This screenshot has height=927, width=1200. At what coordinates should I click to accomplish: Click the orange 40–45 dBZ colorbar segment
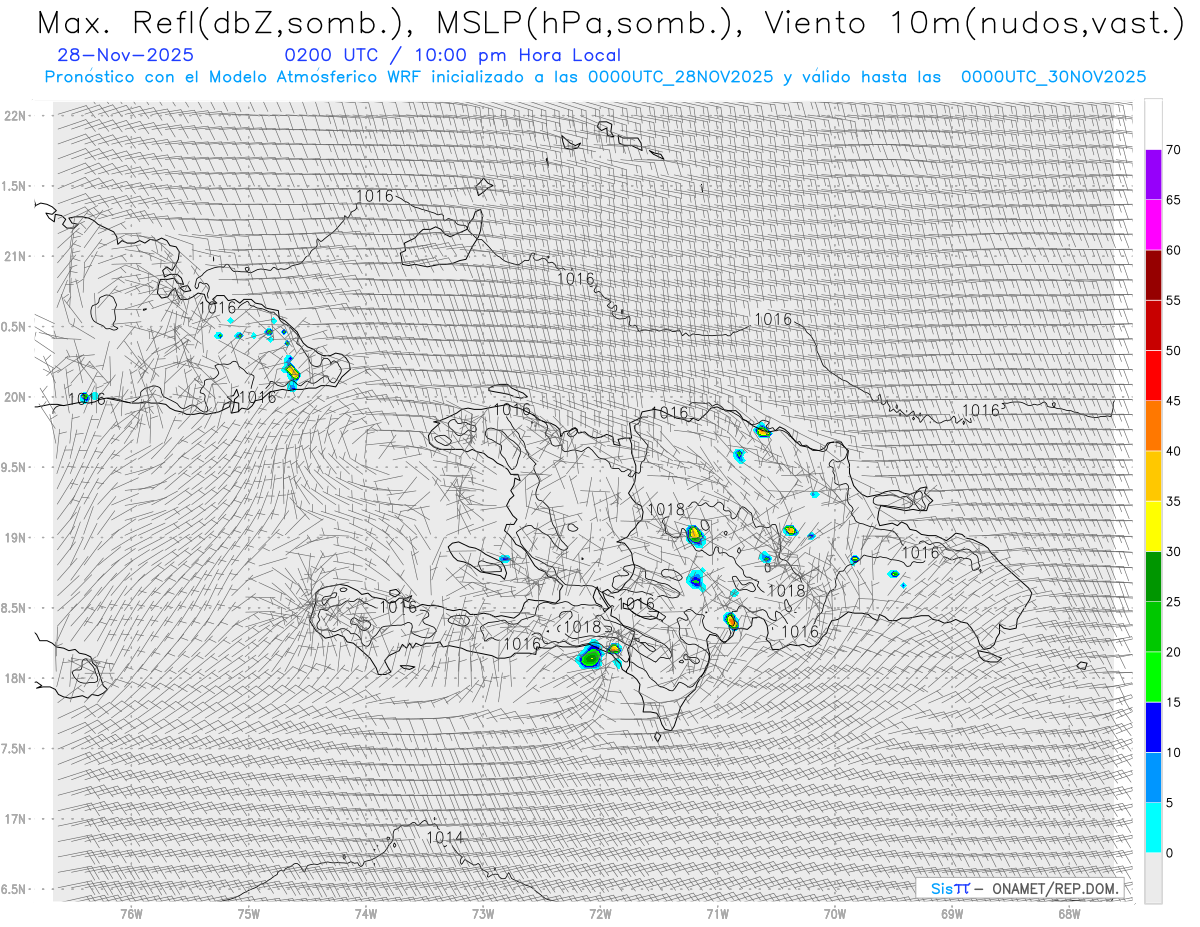[1153, 426]
